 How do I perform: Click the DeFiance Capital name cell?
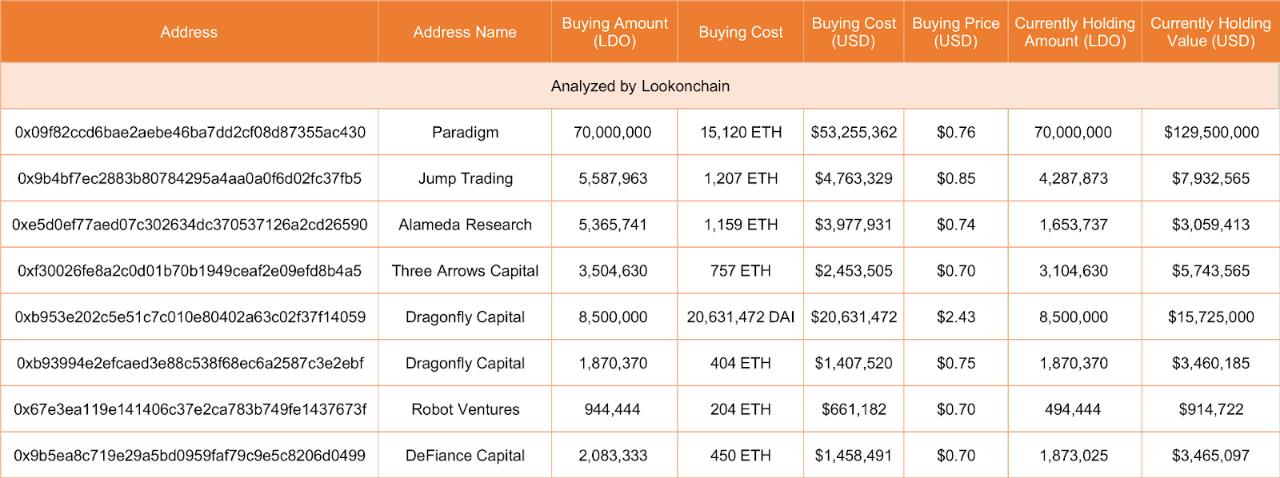coord(465,455)
